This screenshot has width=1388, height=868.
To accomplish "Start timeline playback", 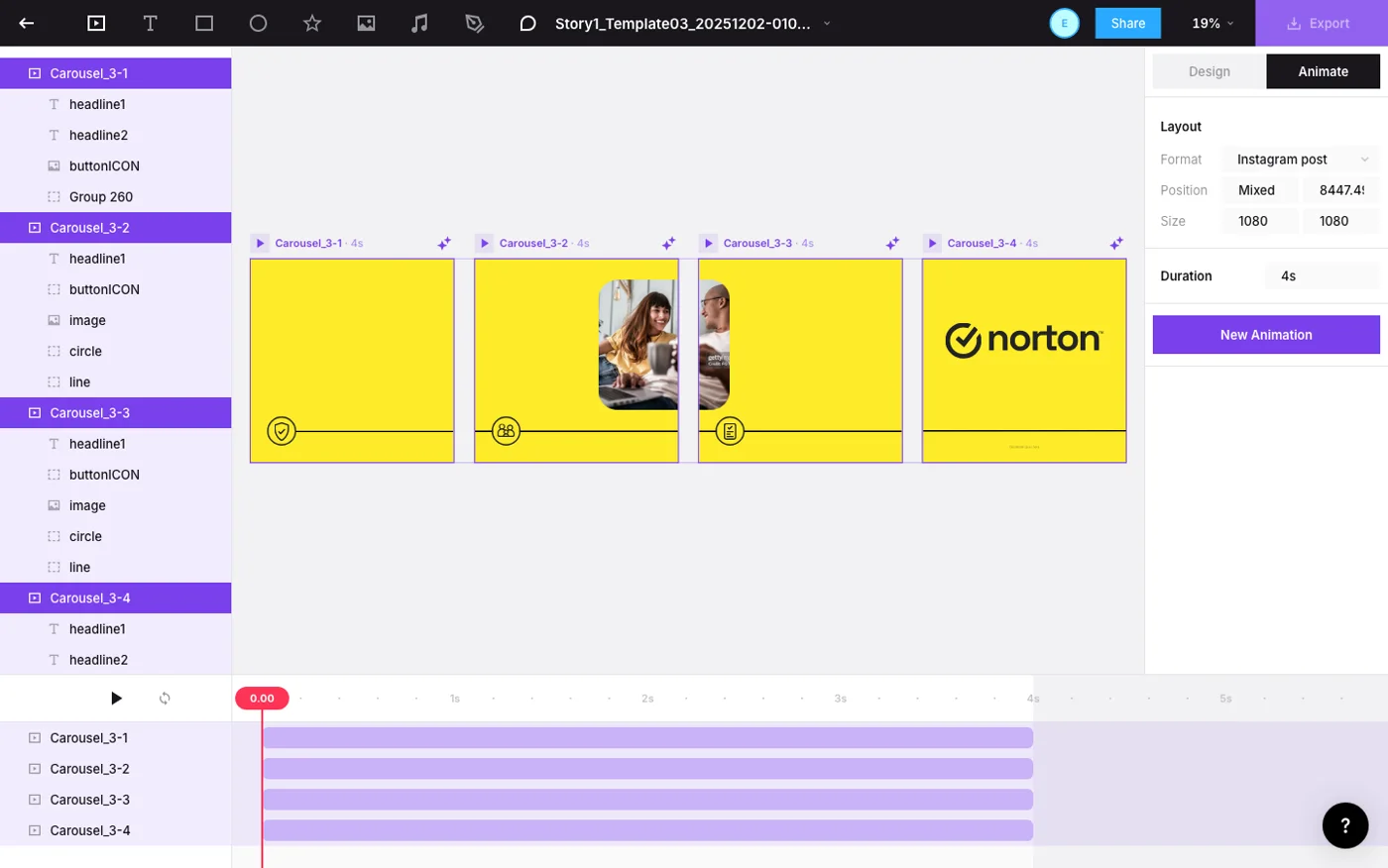I will (116, 699).
